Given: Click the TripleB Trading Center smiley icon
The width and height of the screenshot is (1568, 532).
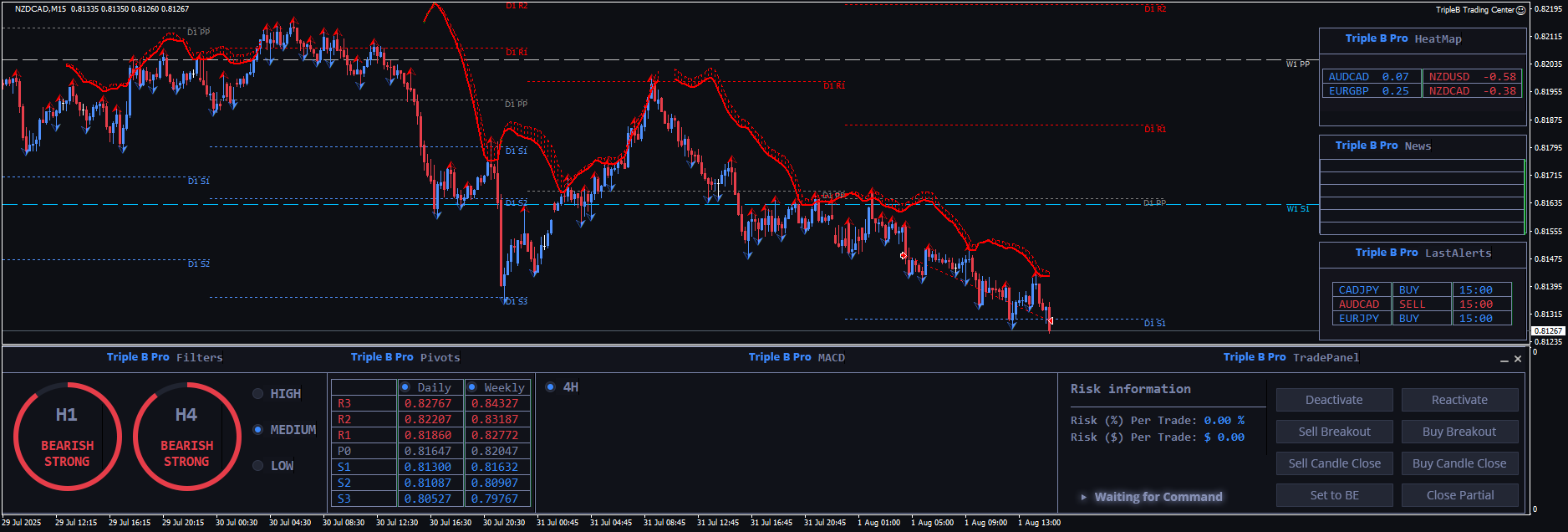Looking at the screenshot, I should pos(1521,10).
